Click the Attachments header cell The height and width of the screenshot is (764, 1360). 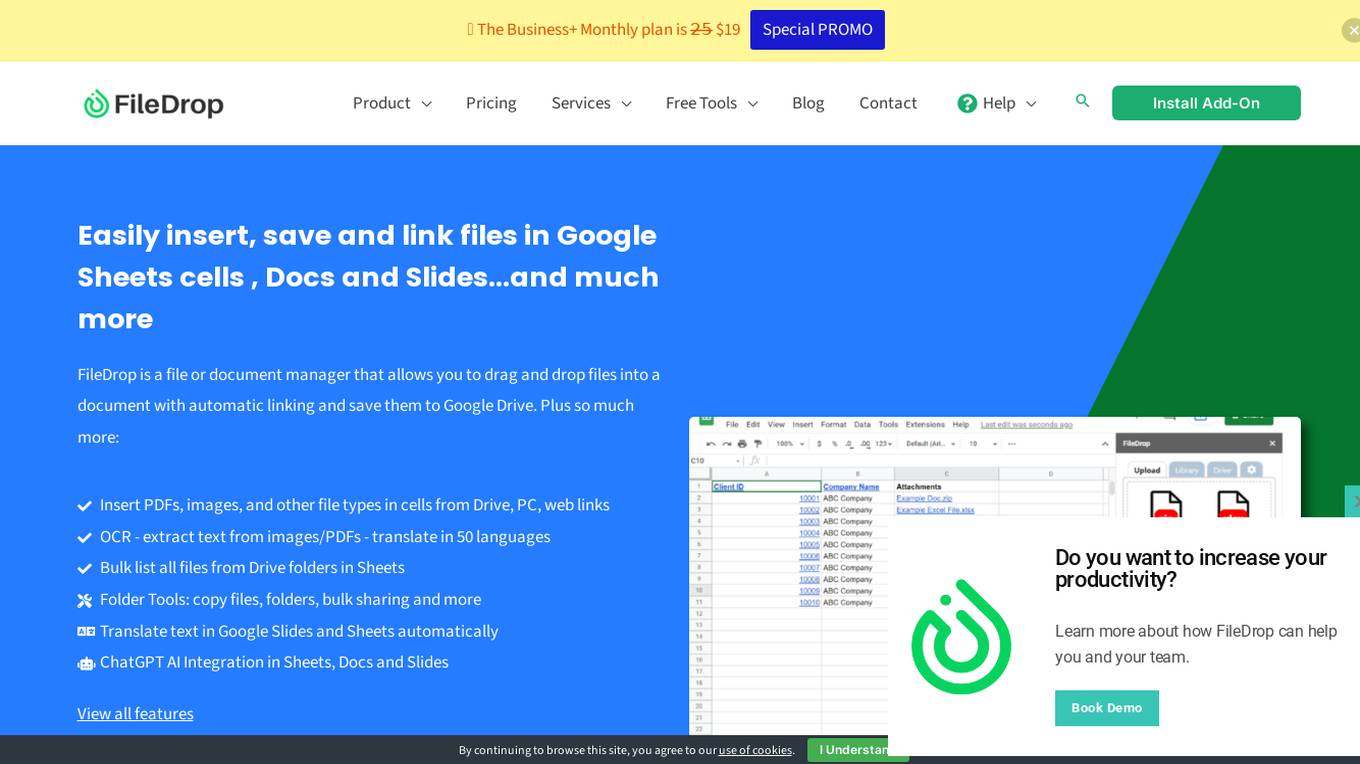pos(946,486)
